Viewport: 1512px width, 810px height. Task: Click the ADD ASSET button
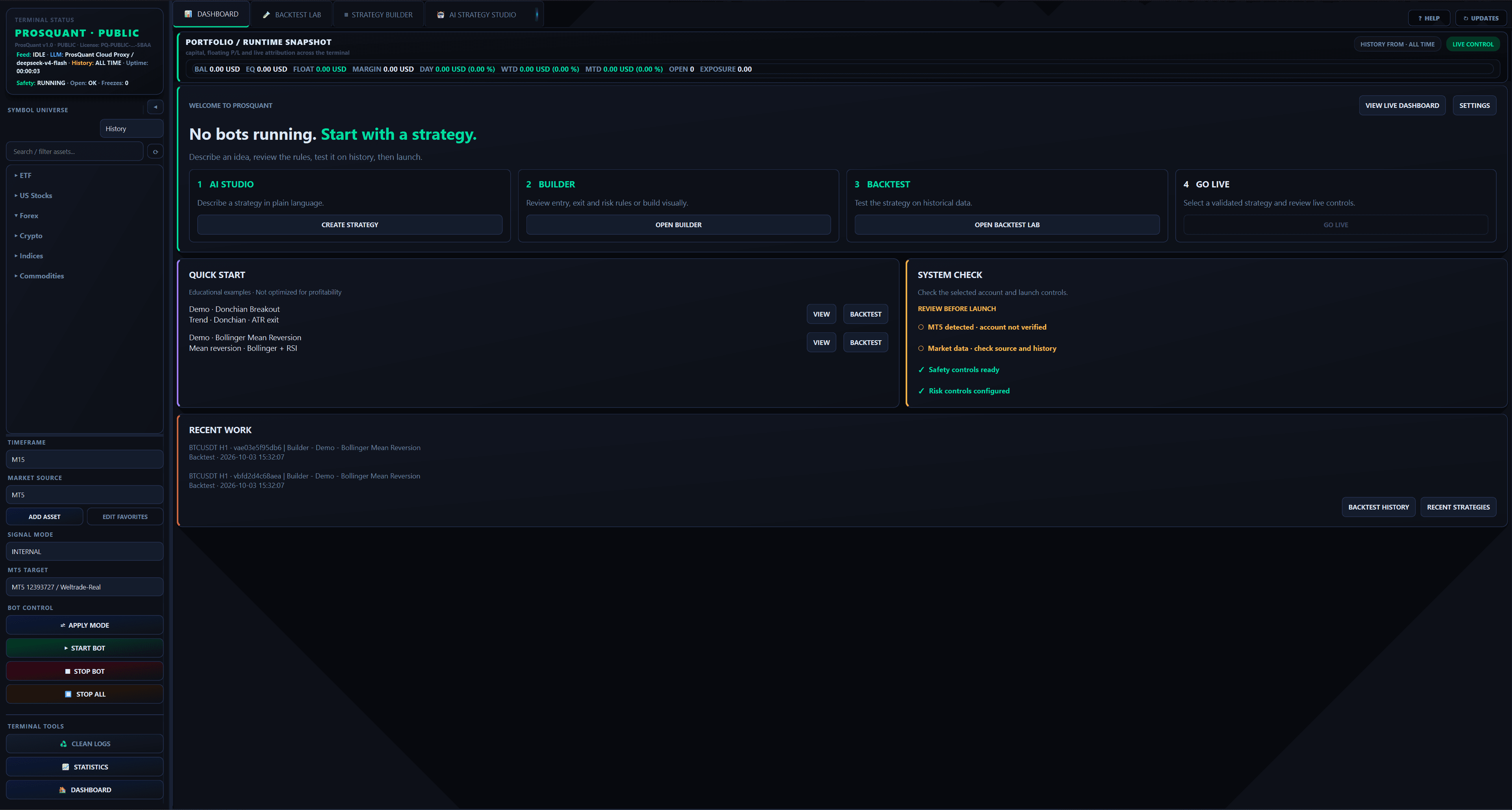coord(44,517)
